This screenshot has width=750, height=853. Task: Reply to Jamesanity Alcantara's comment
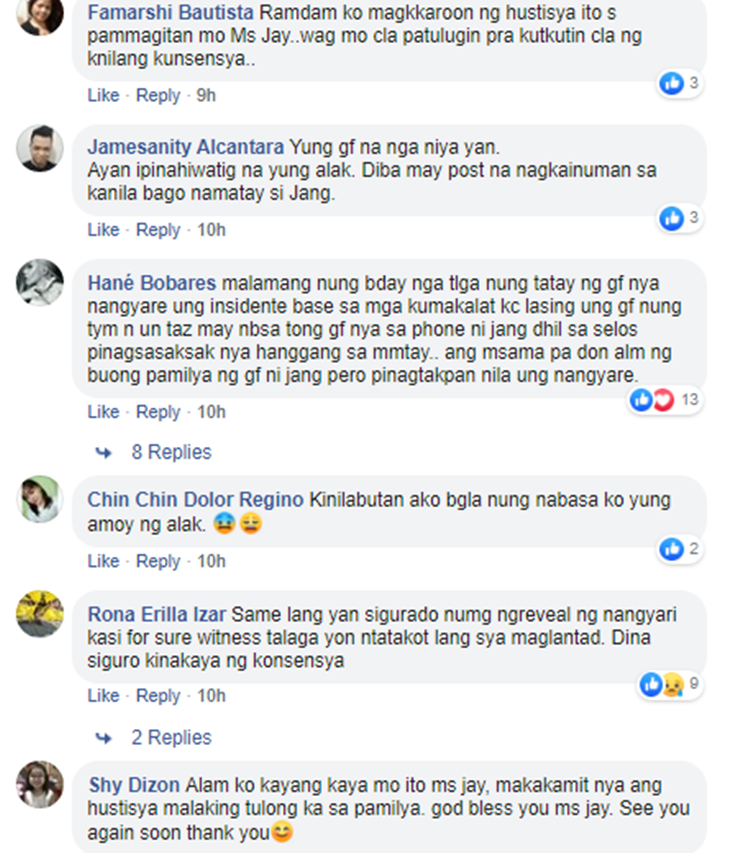tap(158, 230)
